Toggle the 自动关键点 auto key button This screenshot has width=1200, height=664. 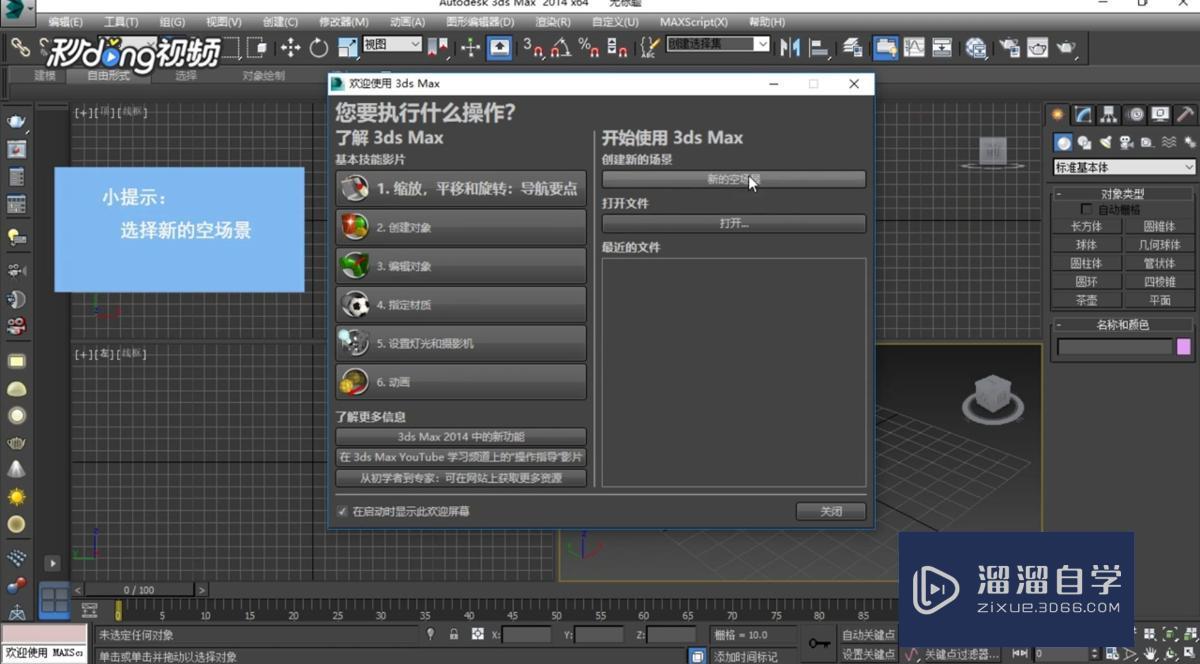[868, 635]
